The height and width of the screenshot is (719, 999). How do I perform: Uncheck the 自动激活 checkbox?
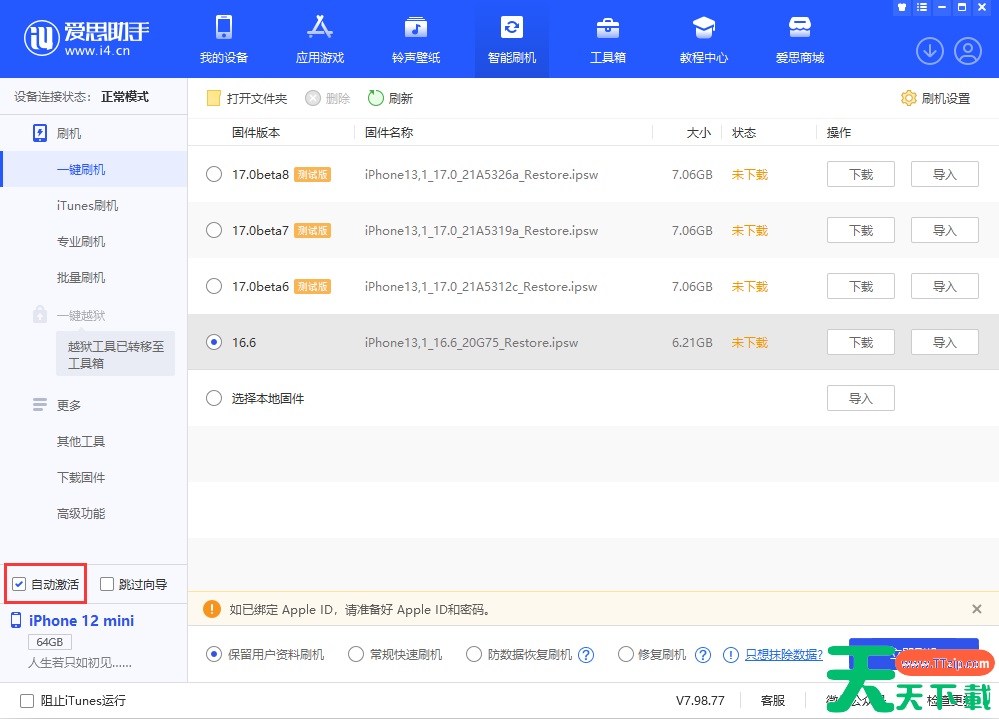(20, 584)
